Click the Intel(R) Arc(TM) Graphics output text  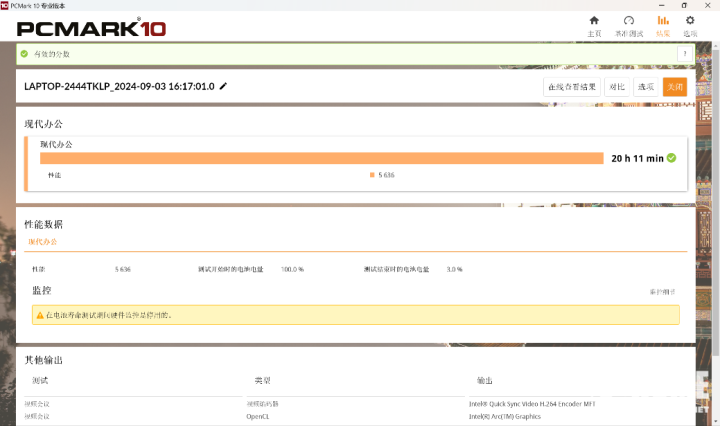point(505,417)
